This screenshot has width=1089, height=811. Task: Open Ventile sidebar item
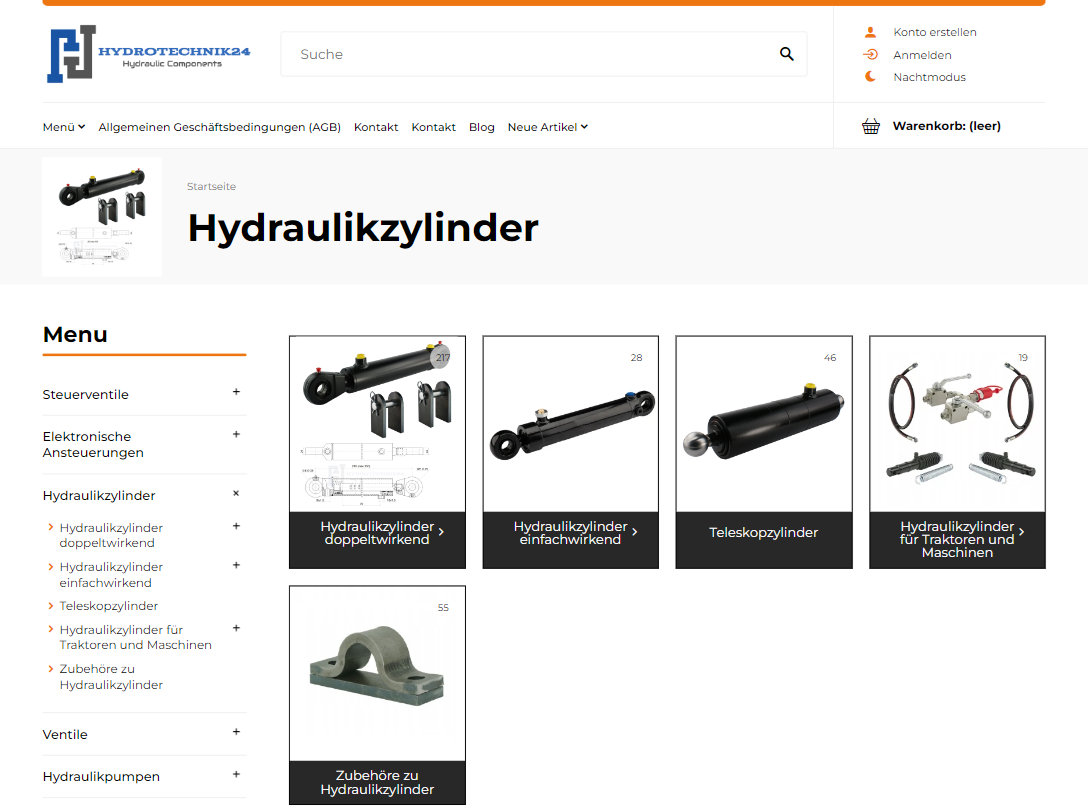coord(65,735)
